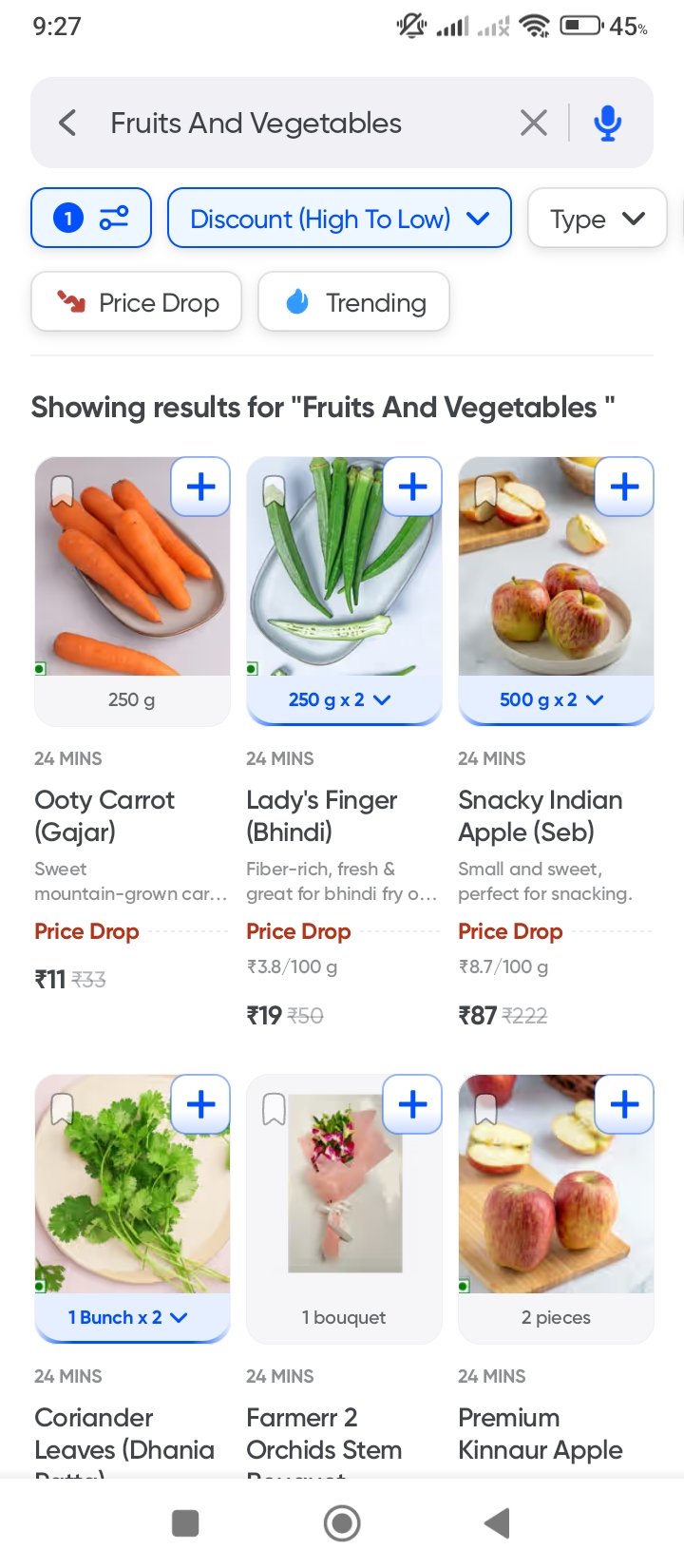This screenshot has height=1568, width=684.
Task: Tap the back arrow in search bar
Action: tap(67, 123)
